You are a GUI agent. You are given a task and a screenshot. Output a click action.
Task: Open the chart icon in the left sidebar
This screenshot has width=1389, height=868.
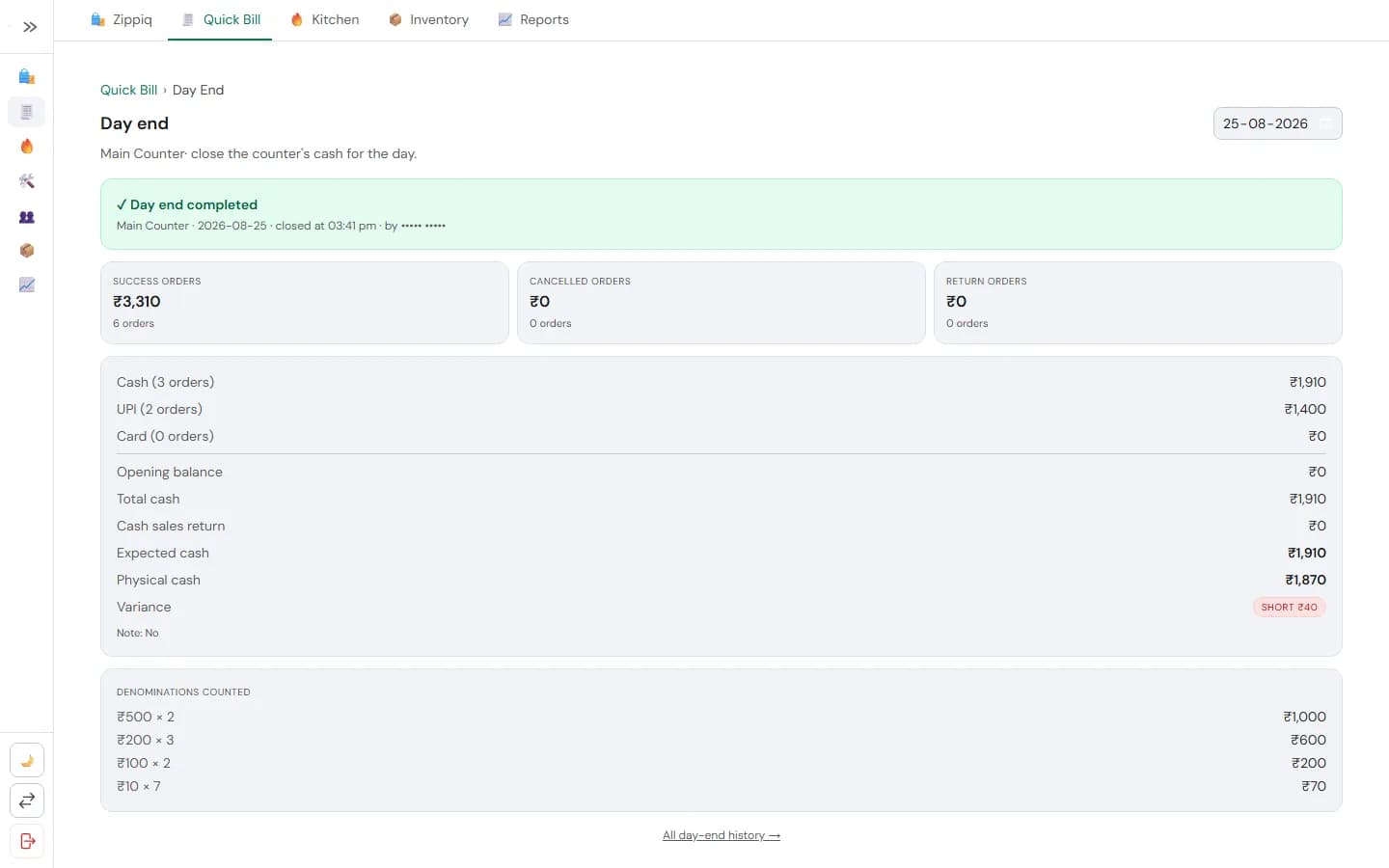coord(27,285)
